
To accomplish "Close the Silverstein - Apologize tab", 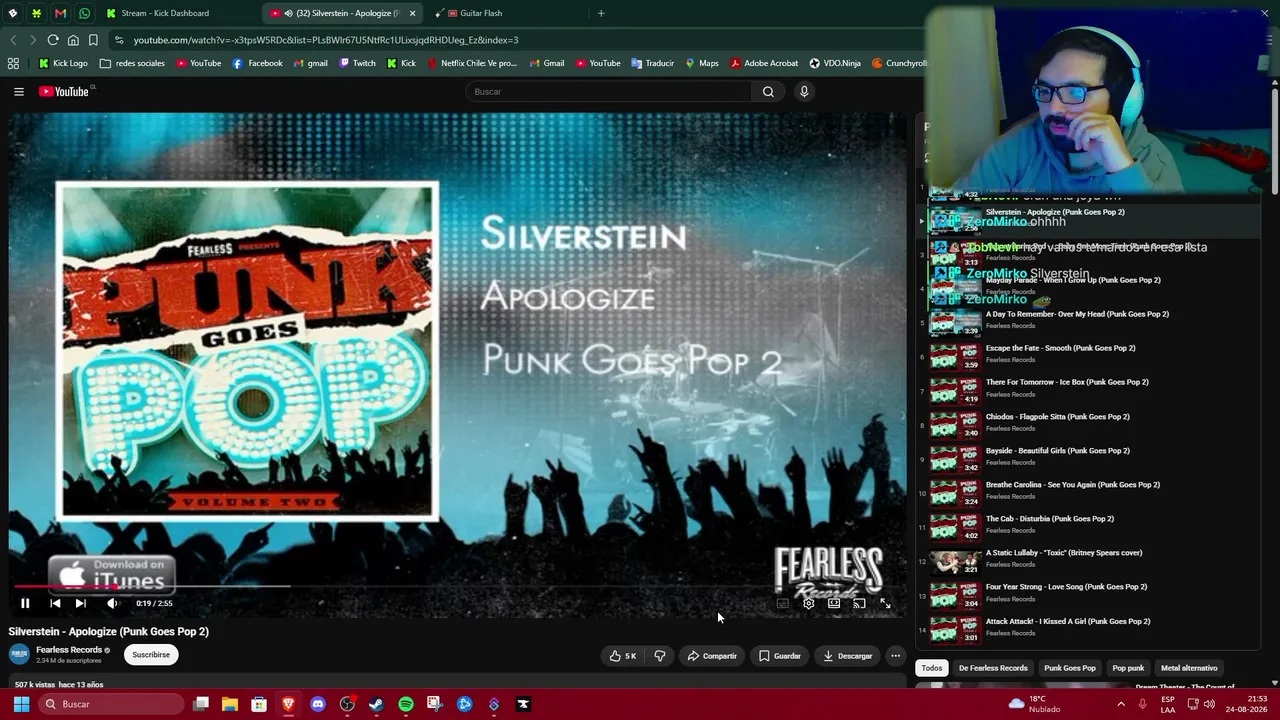I will [x=412, y=13].
